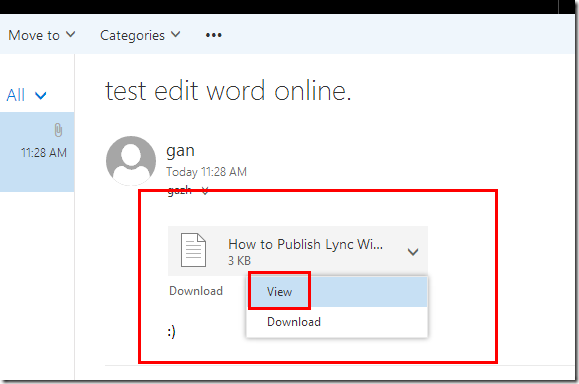The height and width of the screenshot is (384, 579).
Task: Click the paperclip attachment icon in message list
Action: [58, 130]
